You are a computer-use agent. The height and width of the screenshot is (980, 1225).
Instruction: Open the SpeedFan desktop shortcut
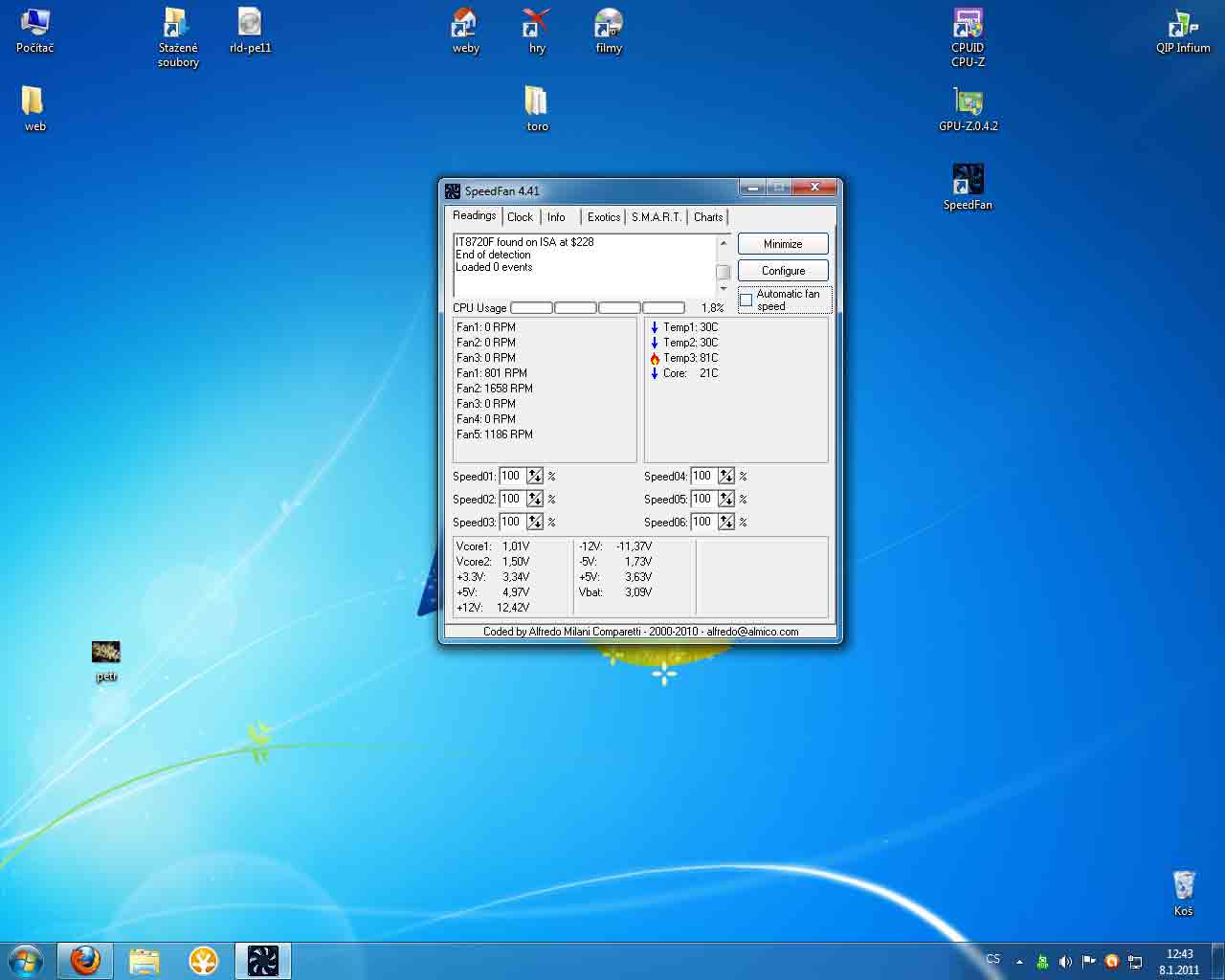tap(968, 180)
